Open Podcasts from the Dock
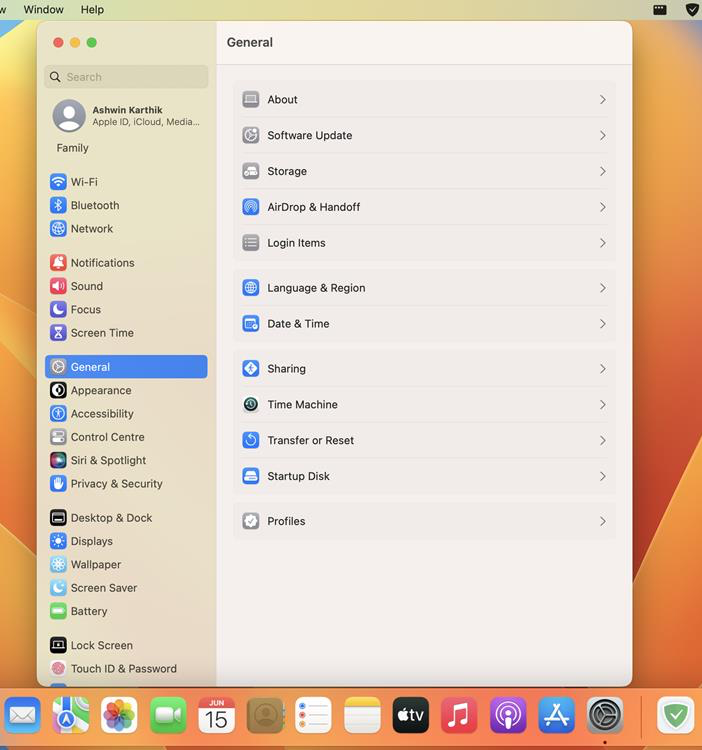The height and width of the screenshot is (750, 702). point(508,715)
